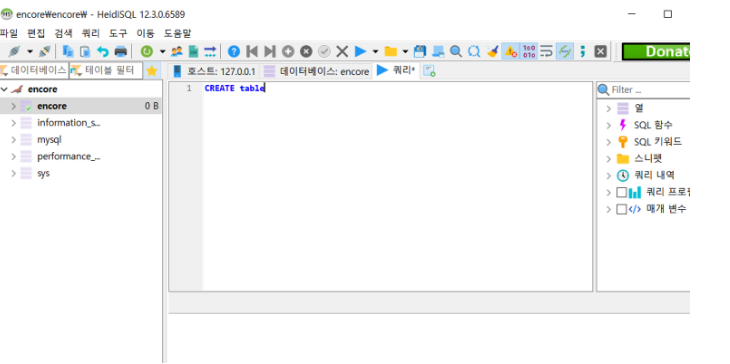Image resolution: width=730 pixels, height=364 pixels.
Task: Click the paste clipboard icon
Action: pyautogui.click(x=85, y=51)
